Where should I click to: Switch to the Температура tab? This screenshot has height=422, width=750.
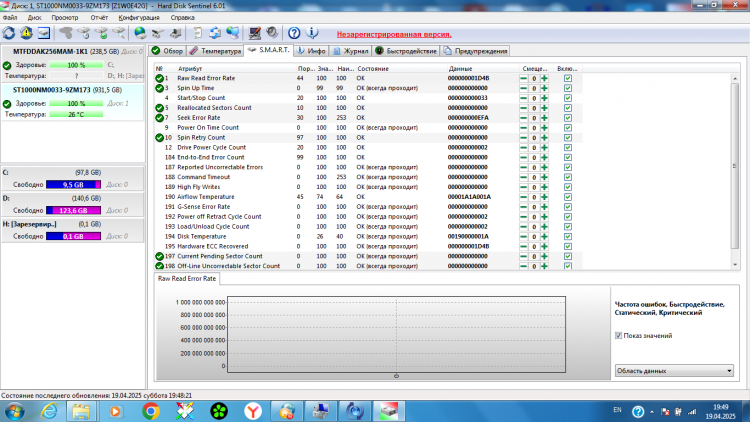click(x=215, y=51)
